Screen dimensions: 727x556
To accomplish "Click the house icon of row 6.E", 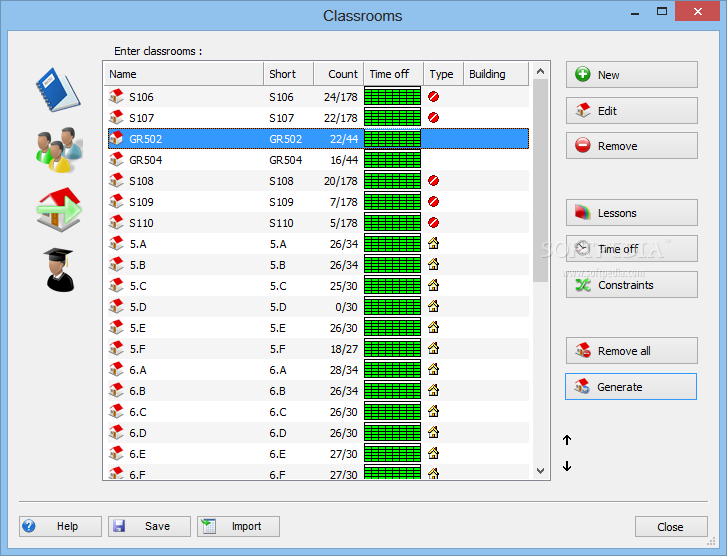I will pos(116,453).
